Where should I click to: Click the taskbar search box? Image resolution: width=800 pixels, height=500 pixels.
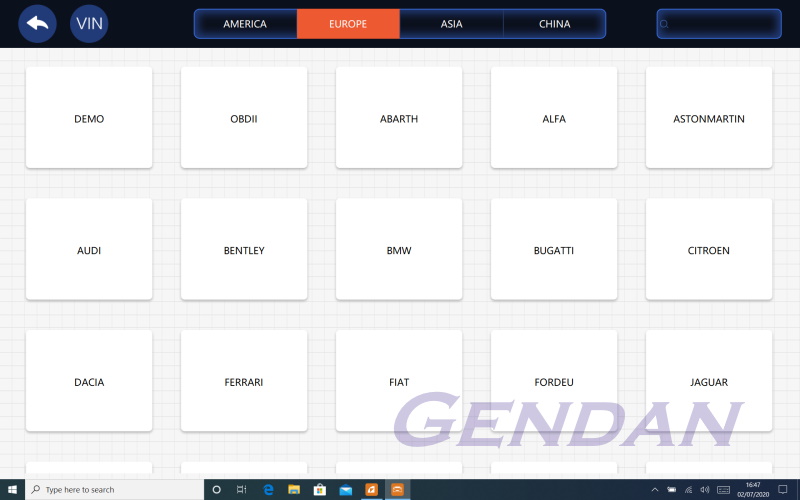tap(114, 490)
